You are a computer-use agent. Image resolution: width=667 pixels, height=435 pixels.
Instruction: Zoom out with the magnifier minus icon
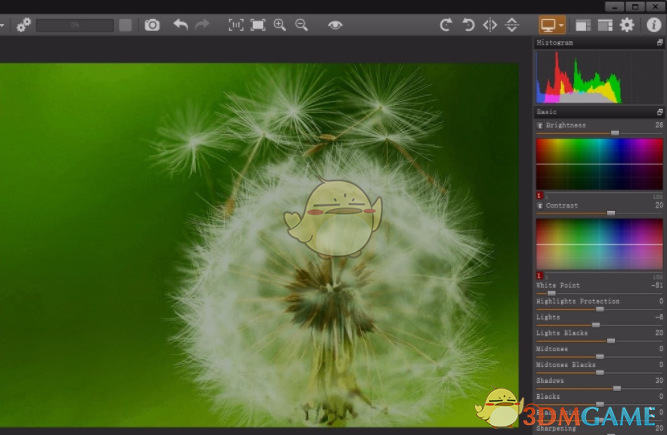[301, 25]
